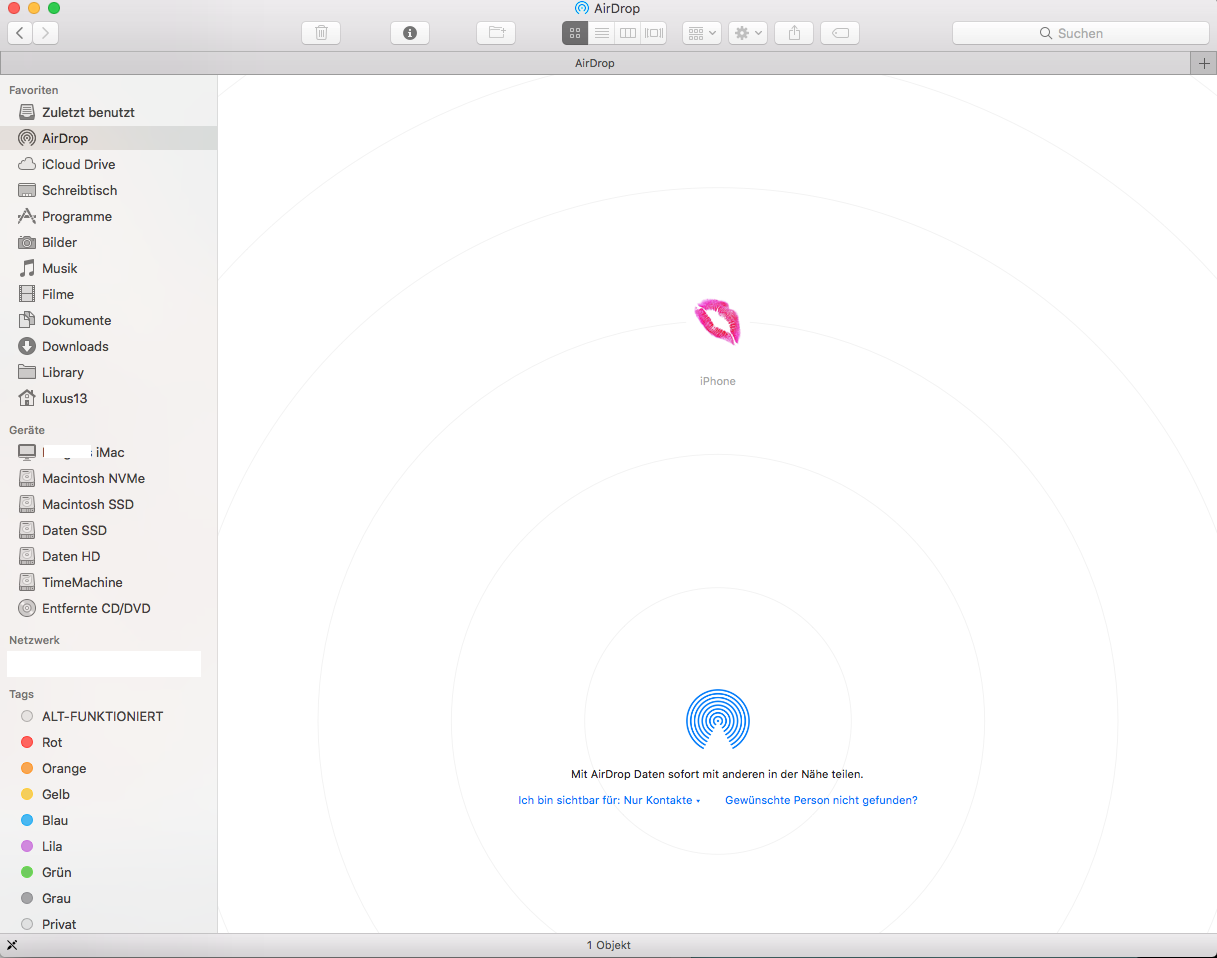Go back with the left arrow
Viewport: 1217px width, 958px height.
coord(20,33)
